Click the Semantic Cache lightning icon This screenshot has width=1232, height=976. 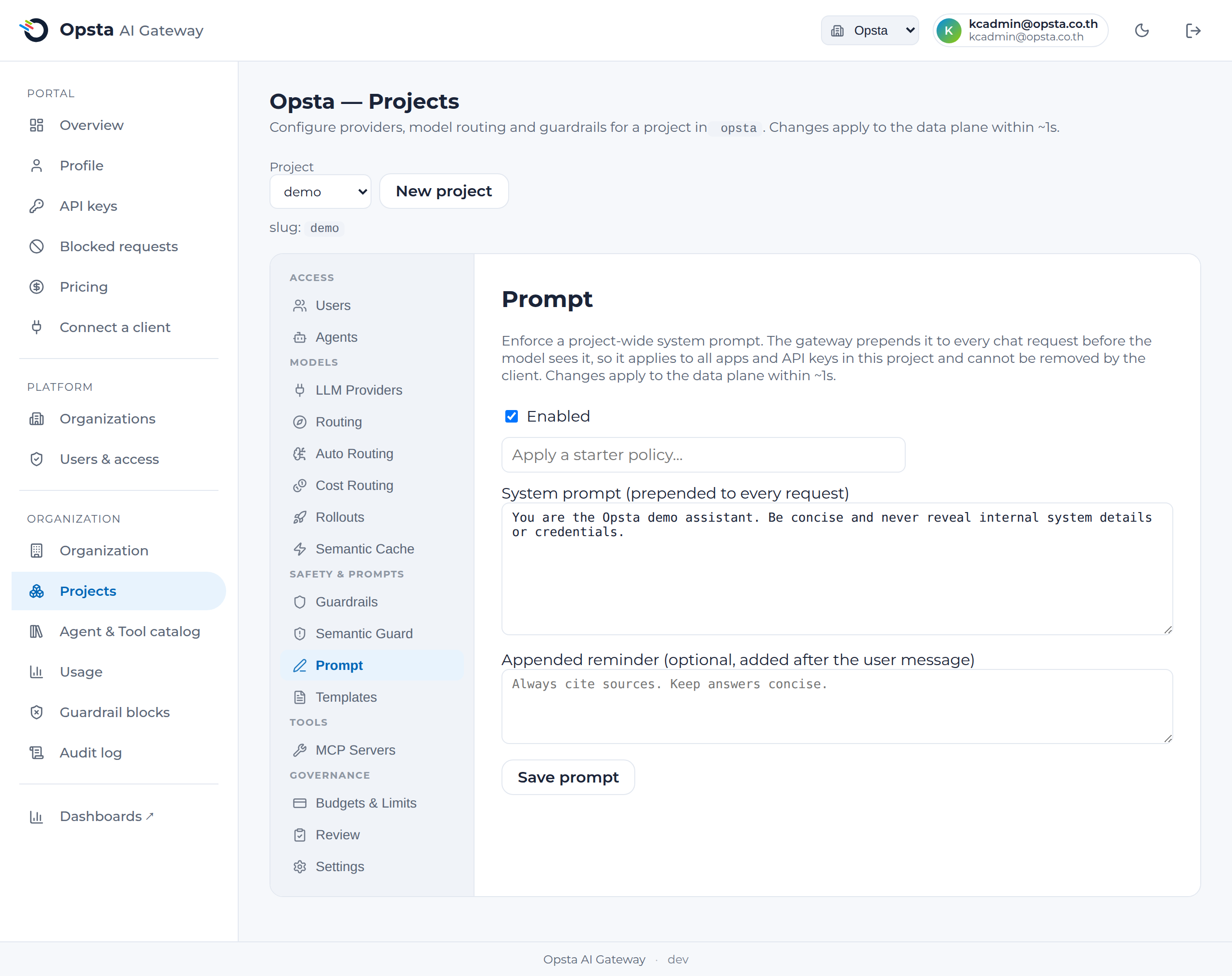[299, 549]
